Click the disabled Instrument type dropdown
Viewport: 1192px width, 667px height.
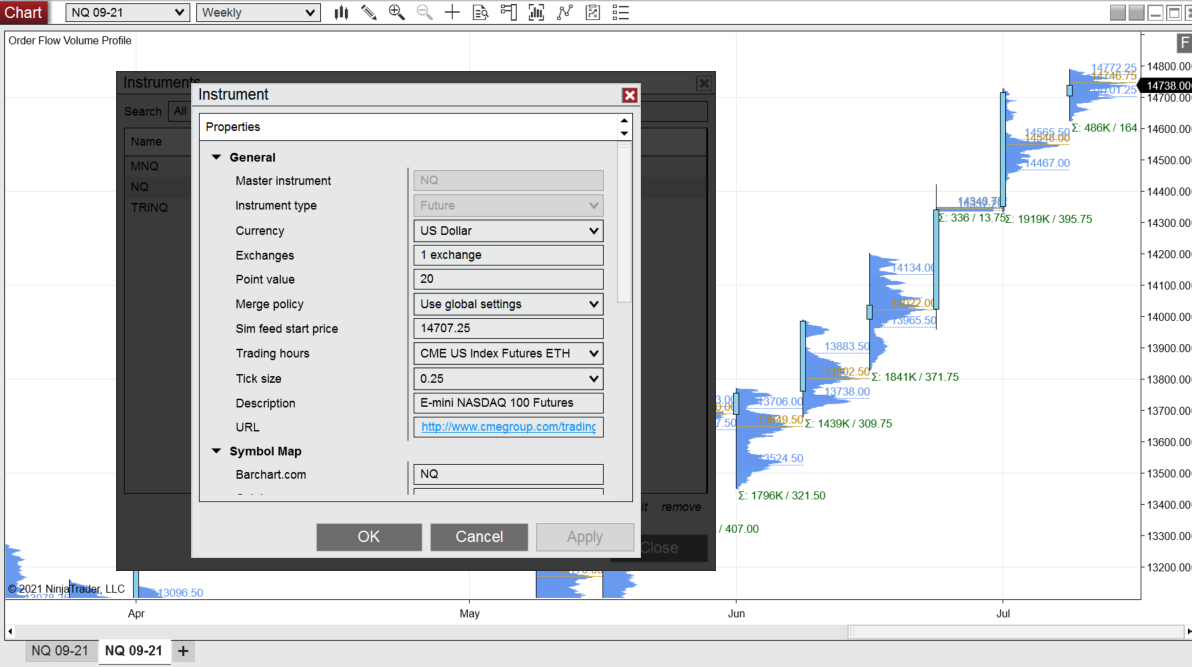pos(509,205)
